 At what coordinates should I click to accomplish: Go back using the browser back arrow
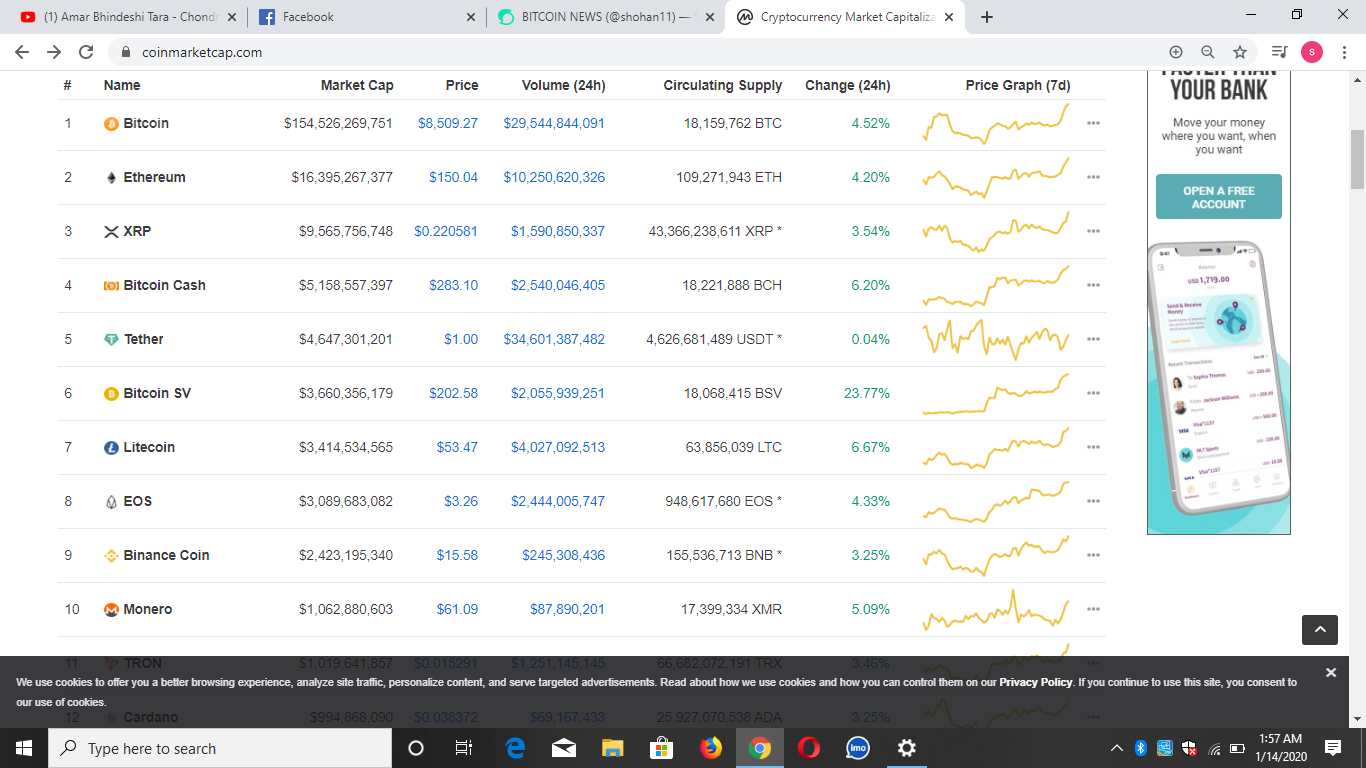tap(22, 52)
